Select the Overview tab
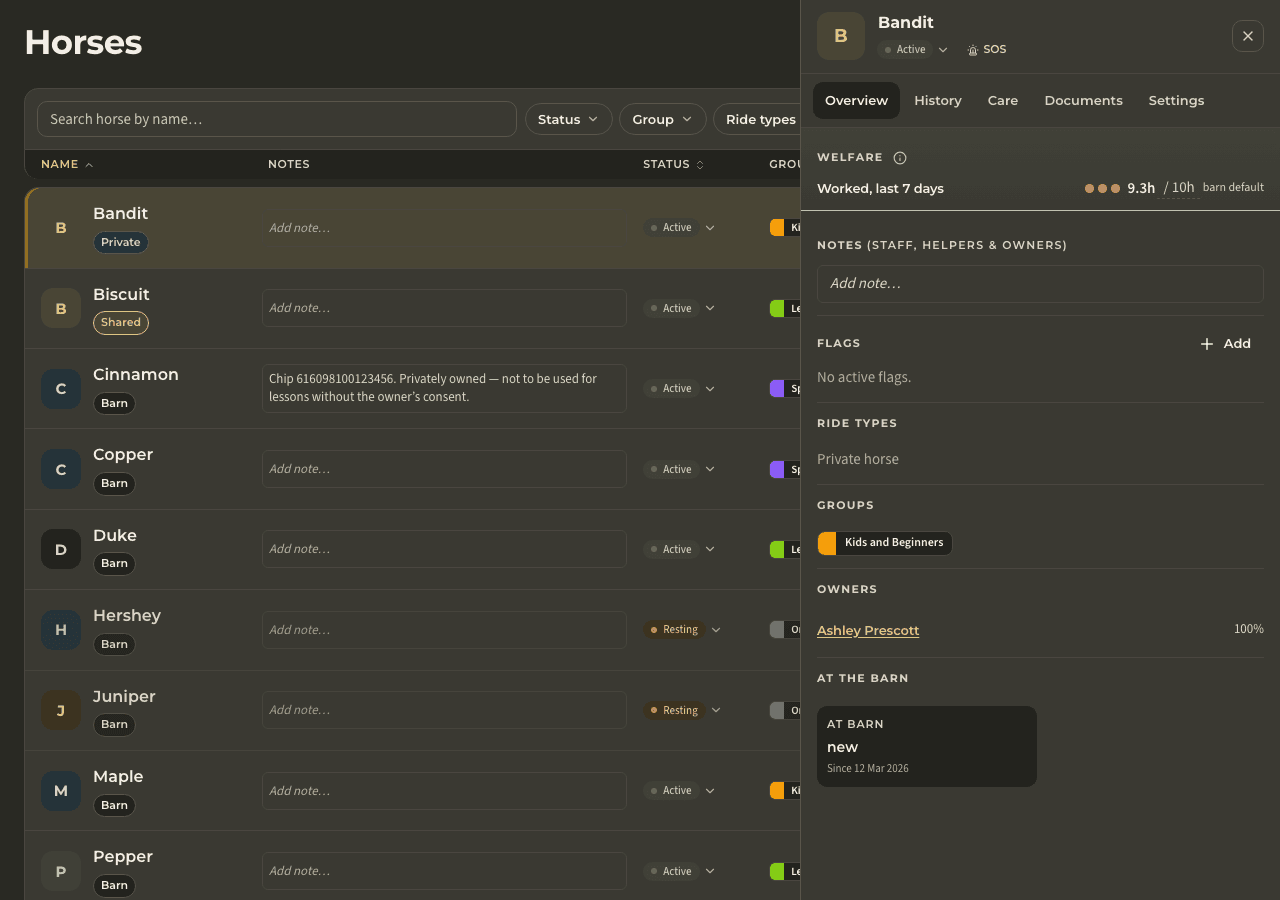1280x900 pixels. (x=856, y=100)
